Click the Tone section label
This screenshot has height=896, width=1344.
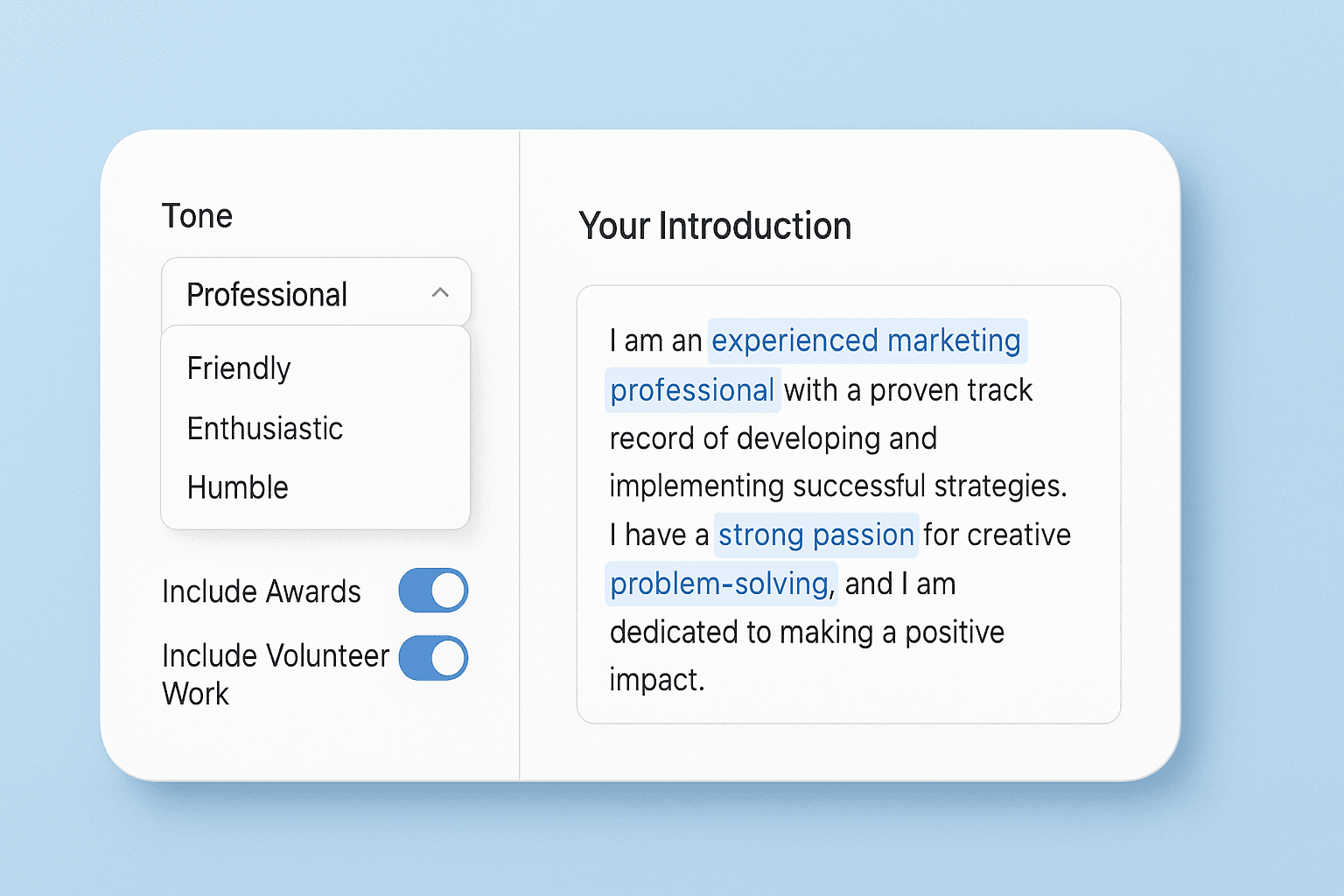point(198,216)
